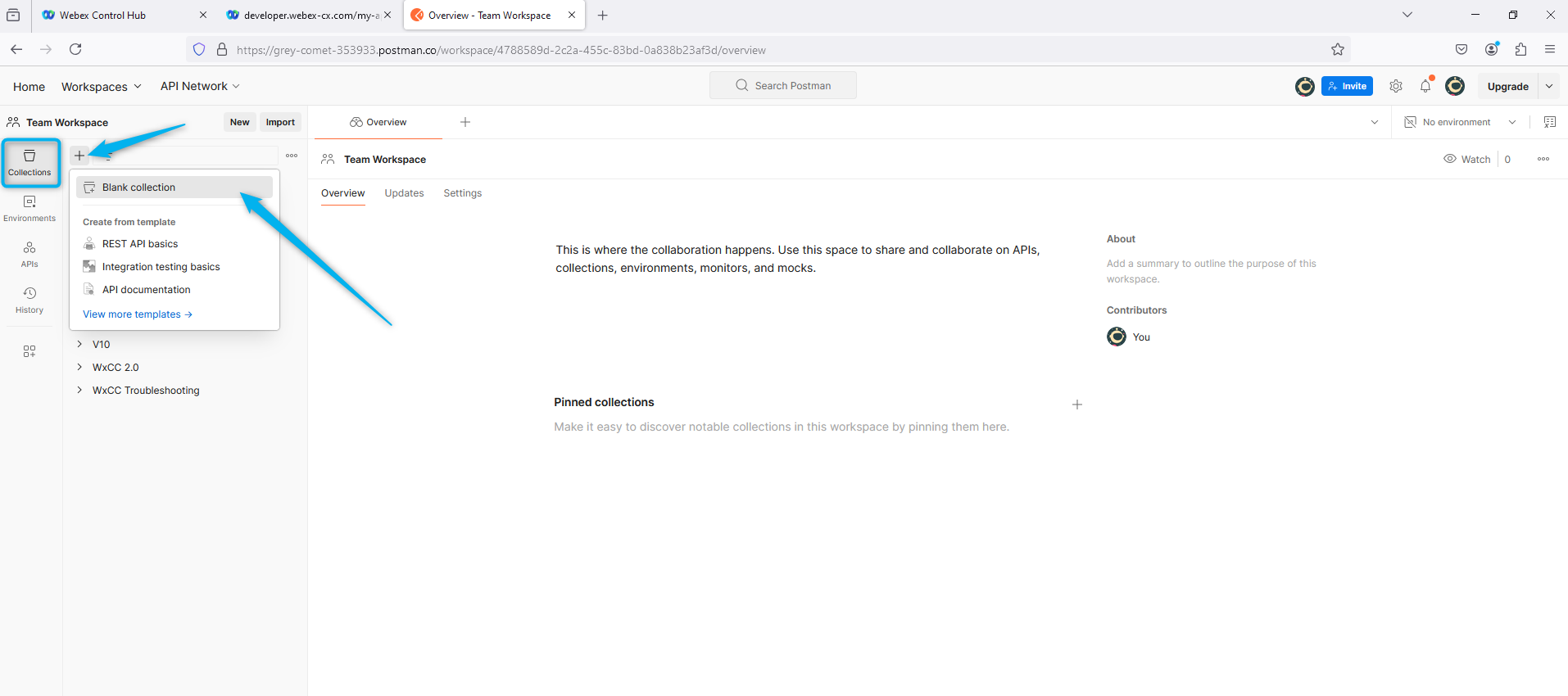The height and width of the screenshot is (696, 1568).
Task: Open the notifications bell
Action: [1425, 86]
